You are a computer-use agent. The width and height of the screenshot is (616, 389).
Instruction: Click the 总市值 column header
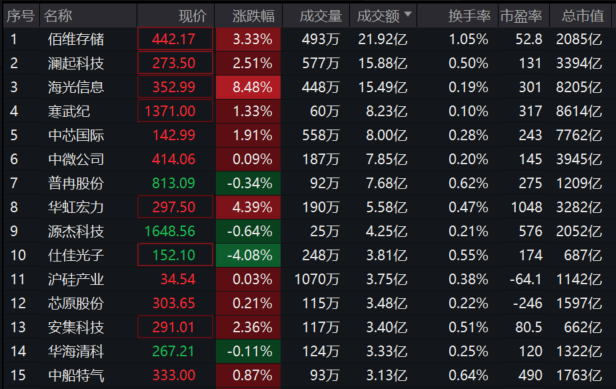click(582, 16)
